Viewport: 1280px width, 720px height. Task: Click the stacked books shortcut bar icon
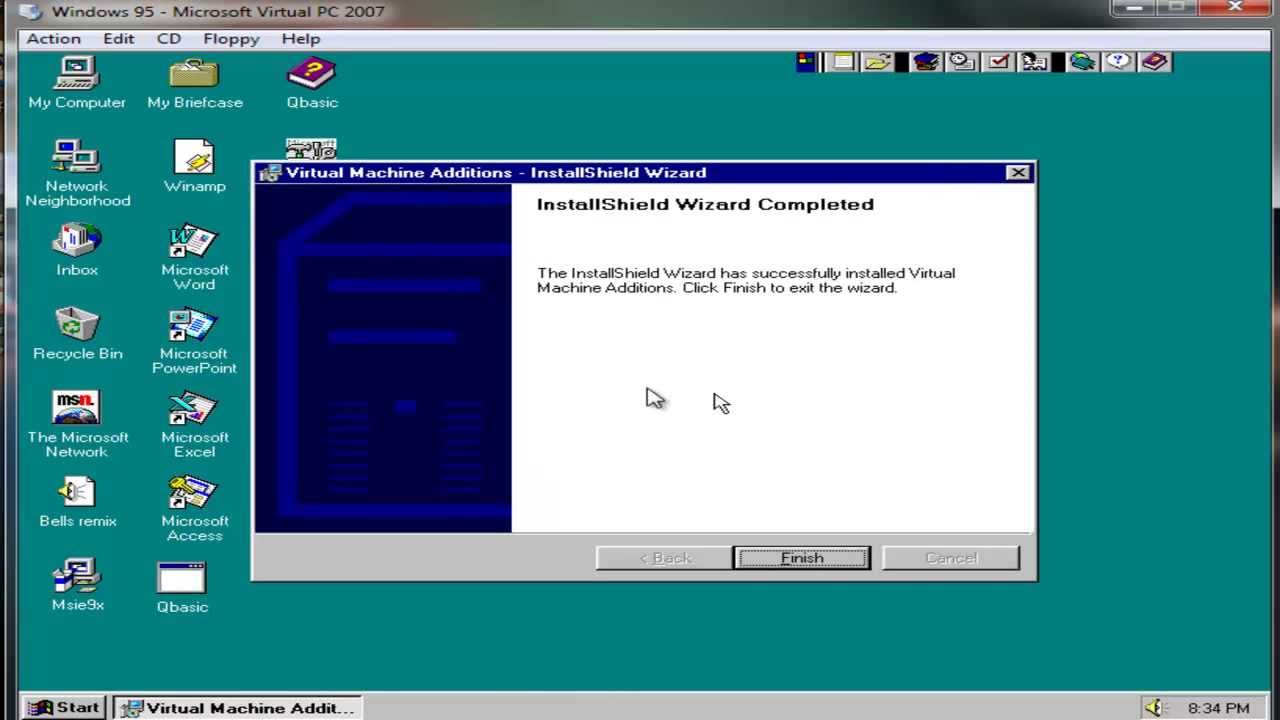point(926,62)
